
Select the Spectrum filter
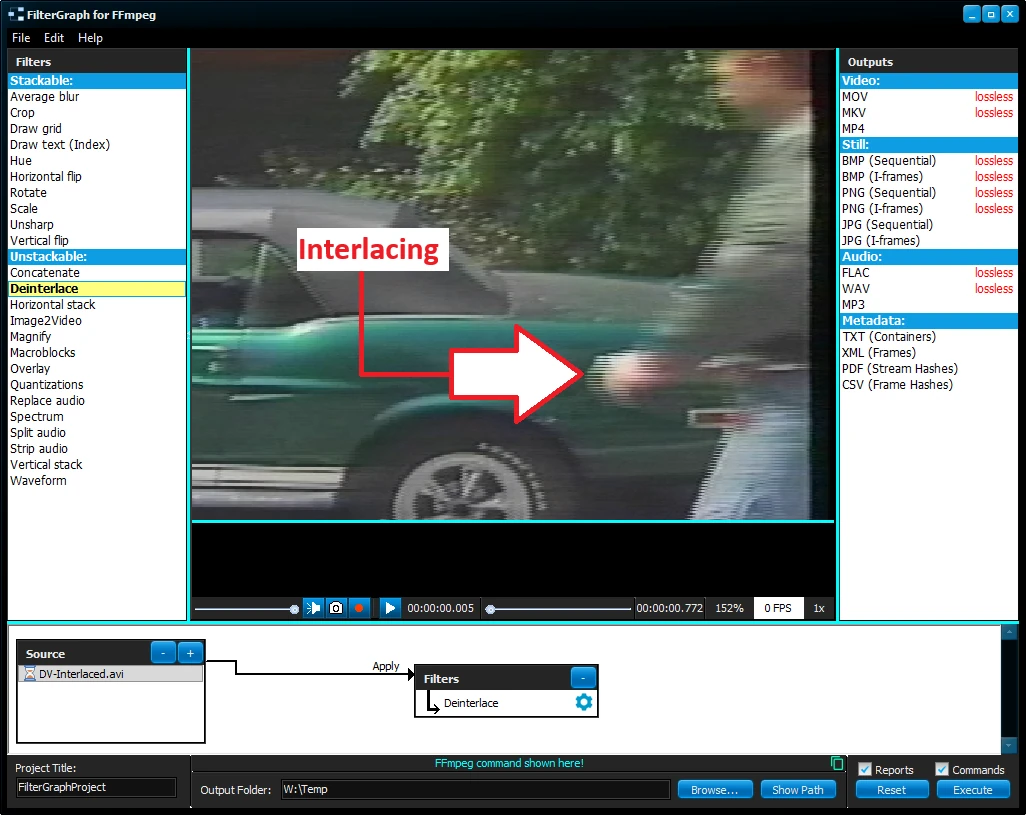[97, 417]
